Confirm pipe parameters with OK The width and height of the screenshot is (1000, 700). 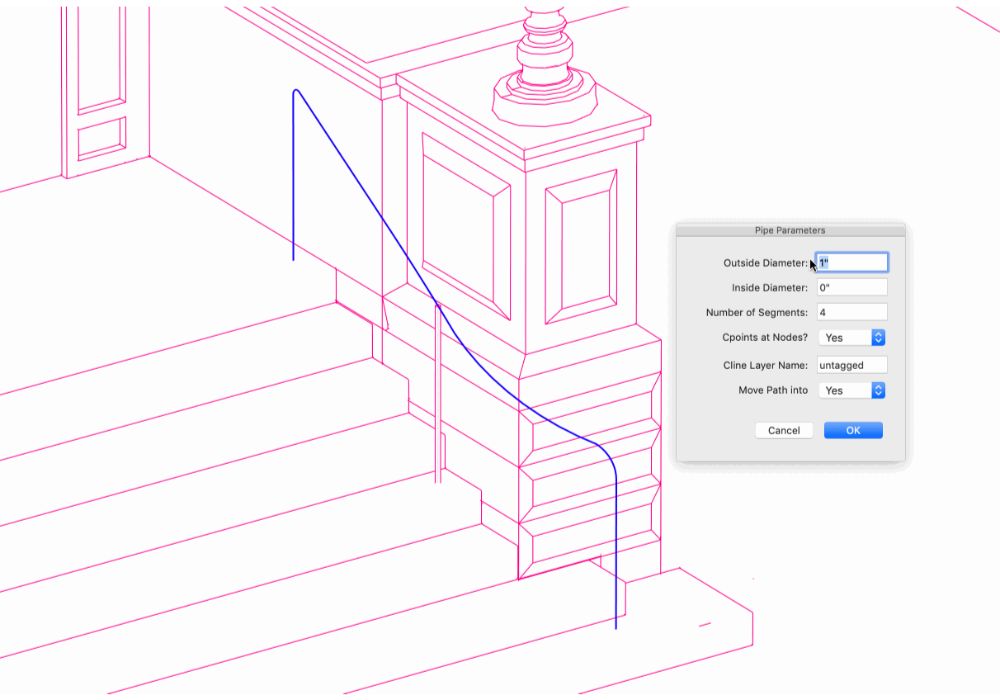(x=853, y=430)
